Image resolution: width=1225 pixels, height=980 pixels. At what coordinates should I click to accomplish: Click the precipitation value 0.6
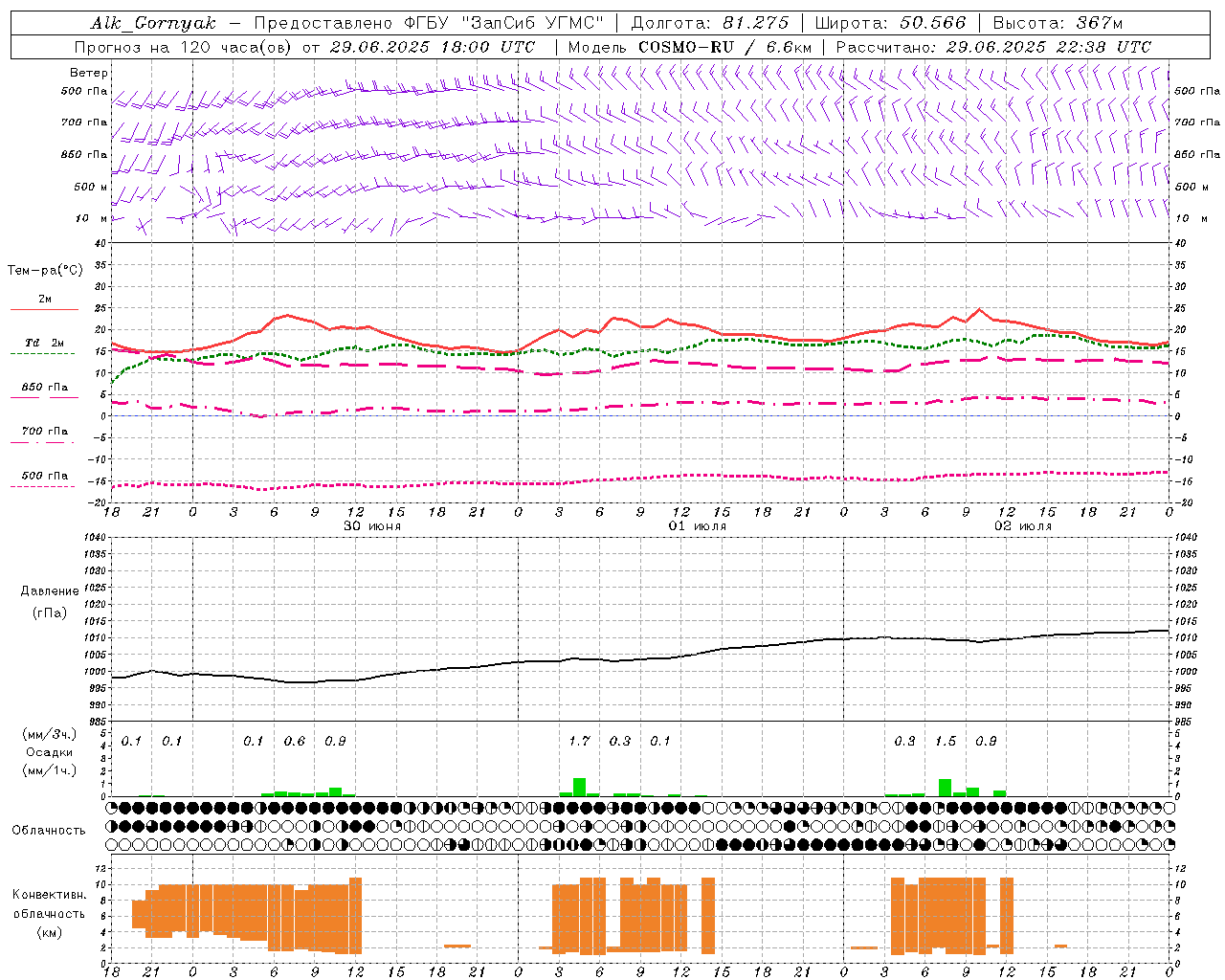tap(294, 742)
